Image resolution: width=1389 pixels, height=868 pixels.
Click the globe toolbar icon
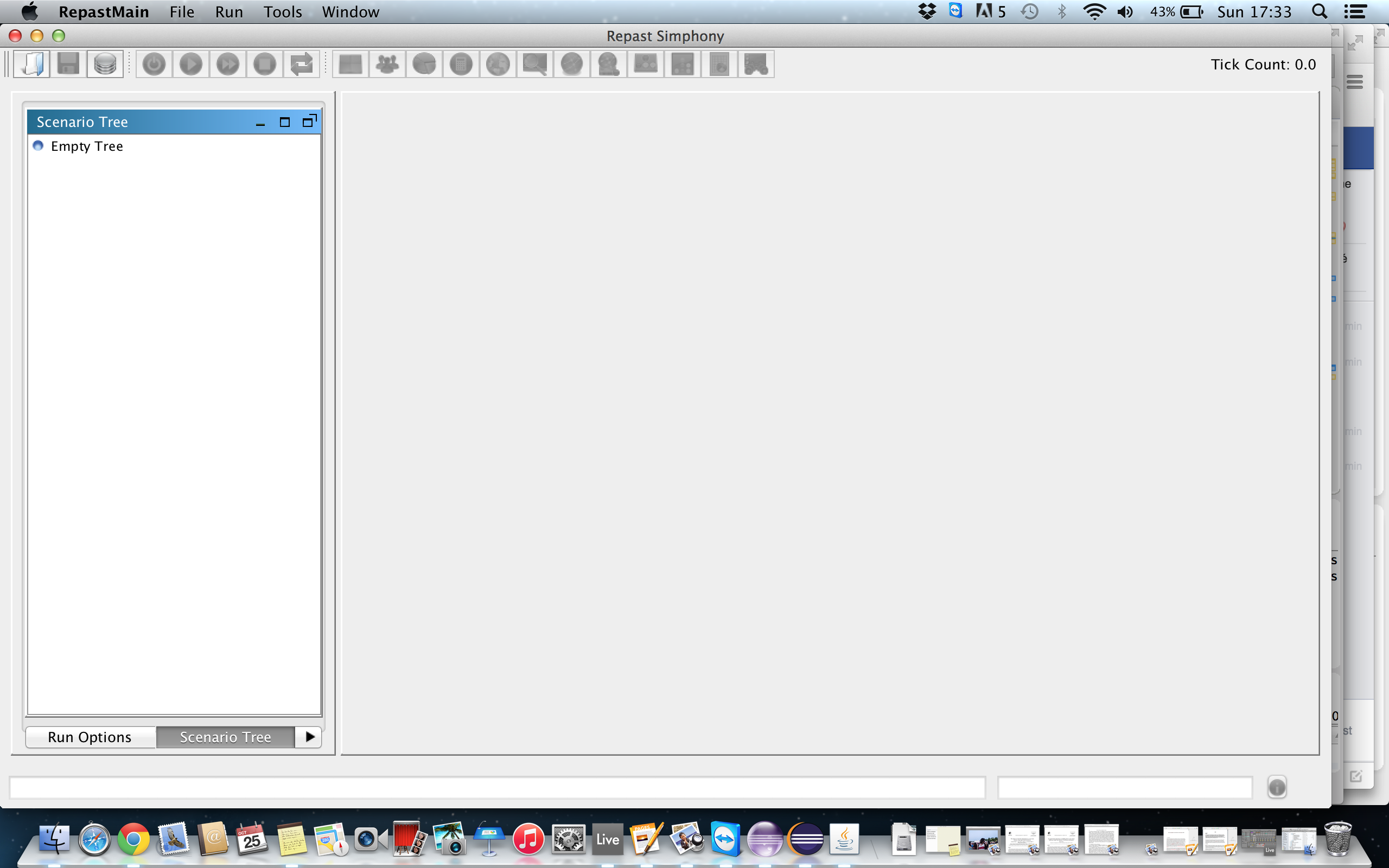click(498, 63)
